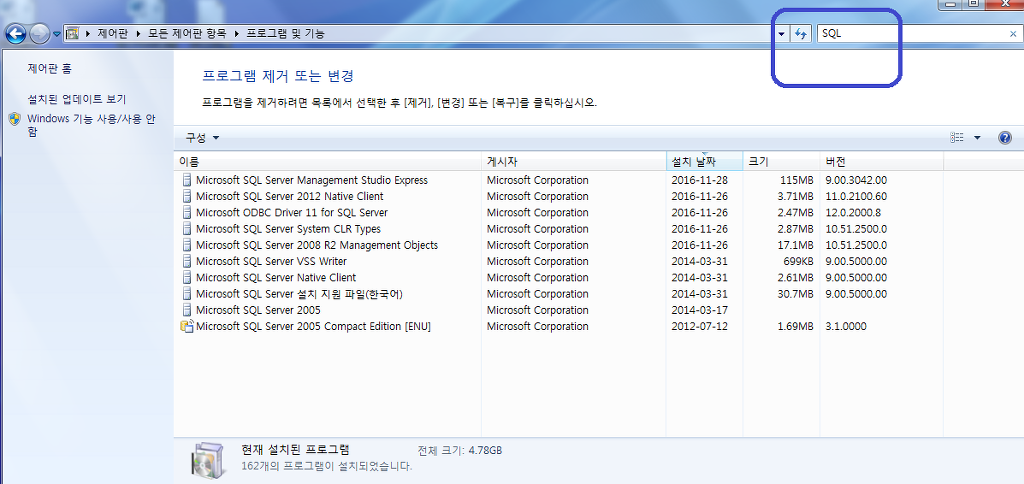The image size is (1024, 484).
Task: Click the Forward navigation arrow button
Action: pyautogui.click(x=40, y=33)
